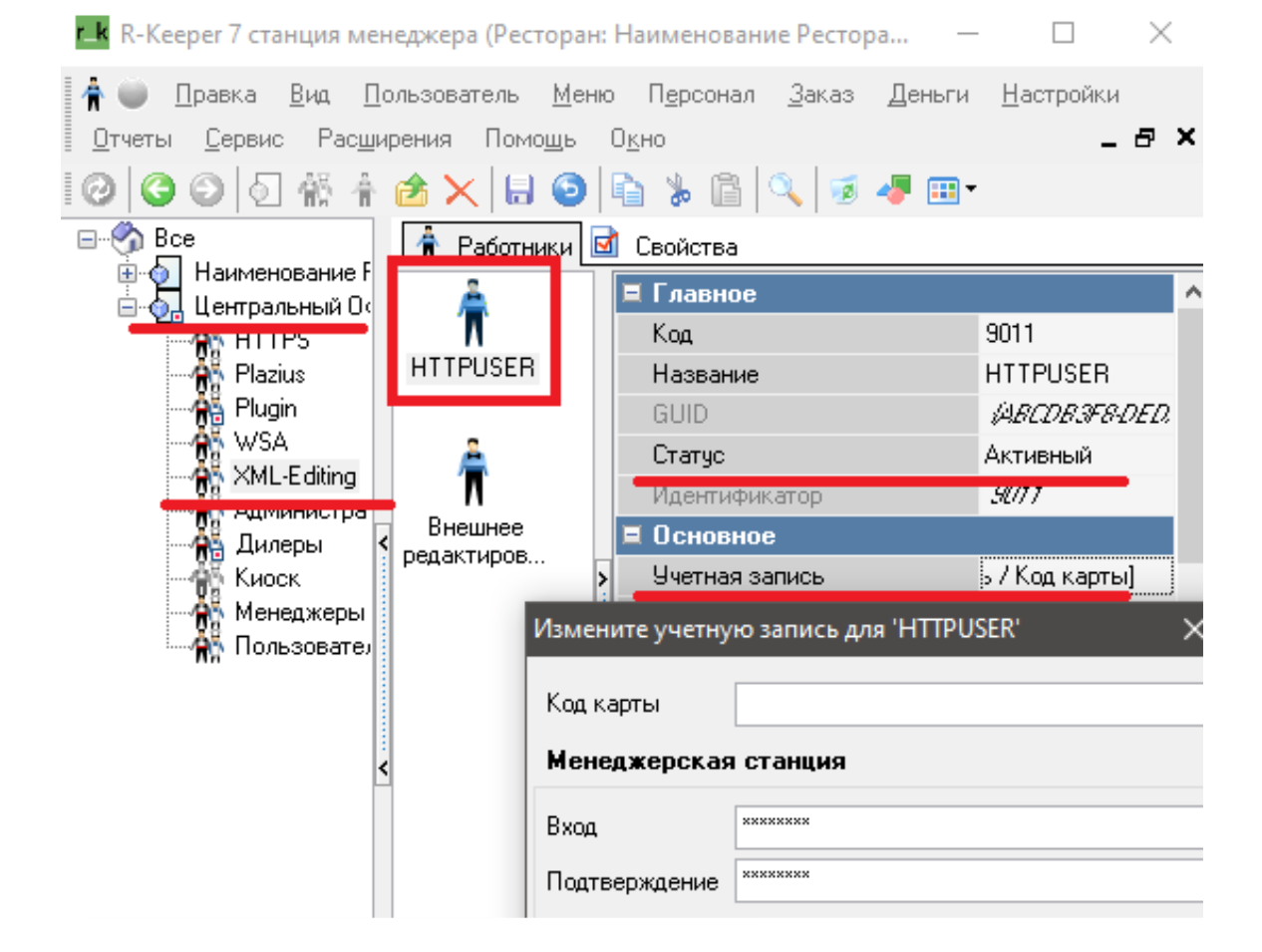
Task: Select the Plugin role in tree
Action: coord(265,408)
